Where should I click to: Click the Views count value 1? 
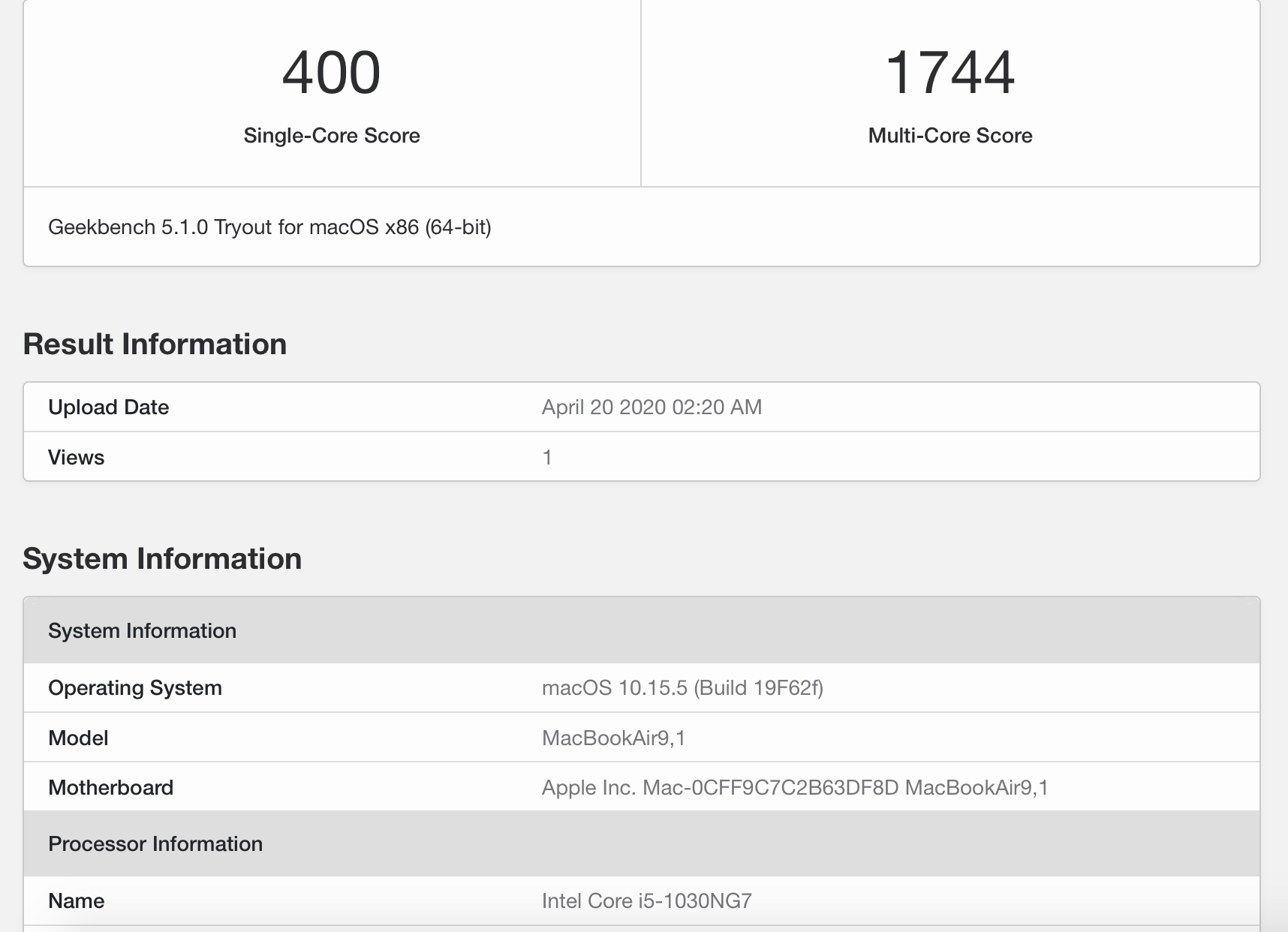[547, 458]
